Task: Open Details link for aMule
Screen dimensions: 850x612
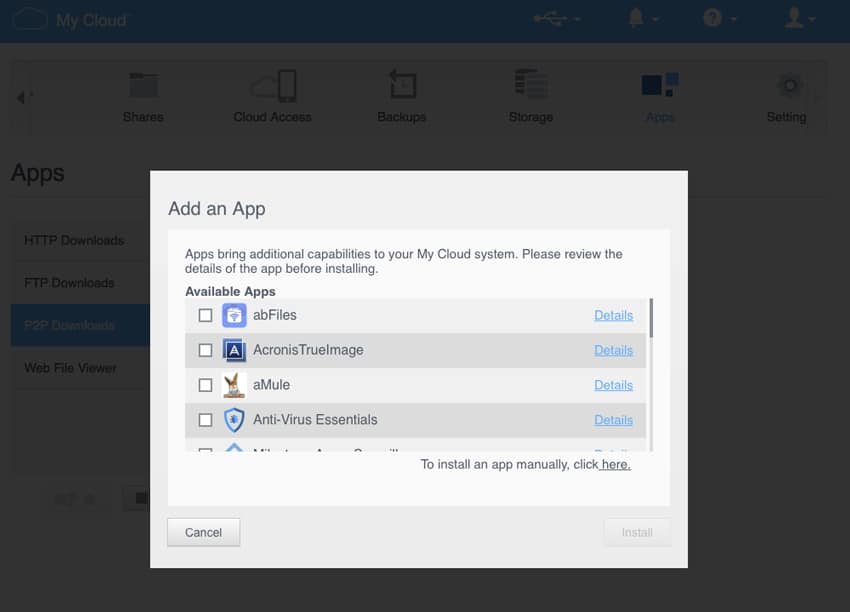Action: 614,385
